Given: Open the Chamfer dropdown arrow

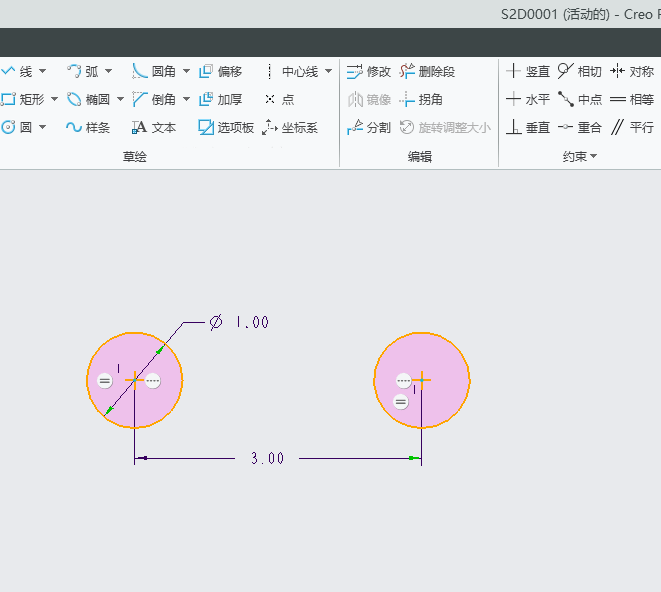Looking at the screenshot, I should (186, 100).
